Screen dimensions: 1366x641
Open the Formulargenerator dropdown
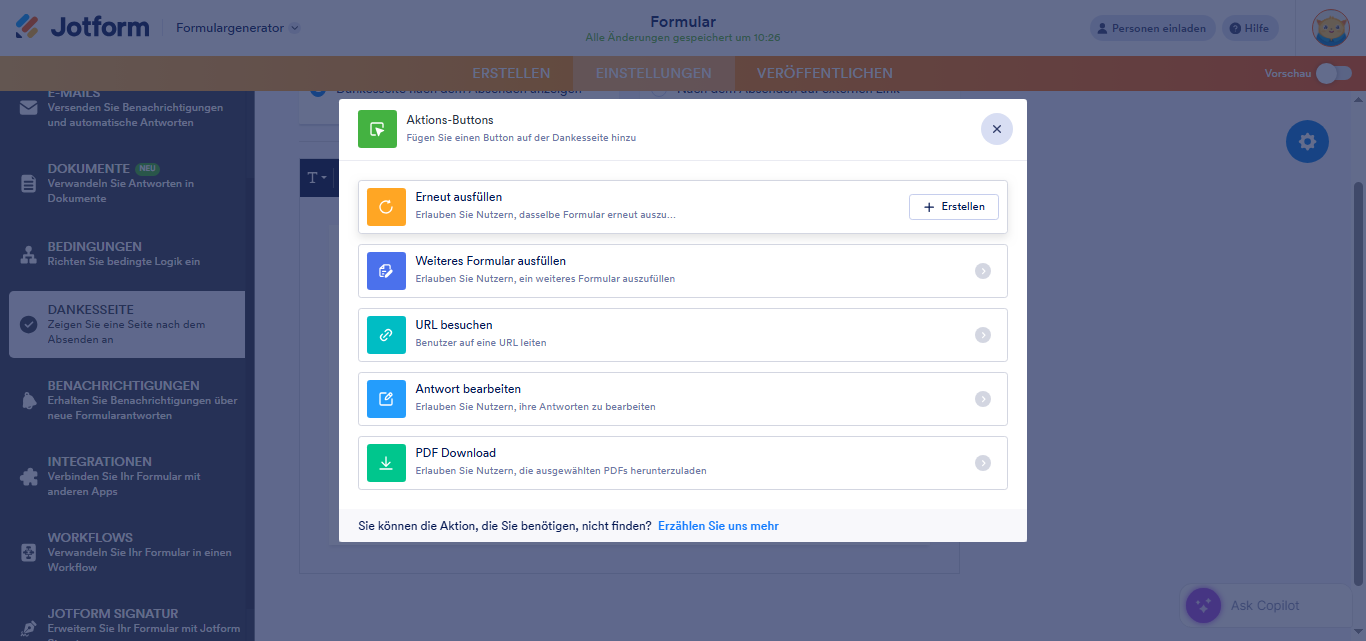click(x=238, y=28)
